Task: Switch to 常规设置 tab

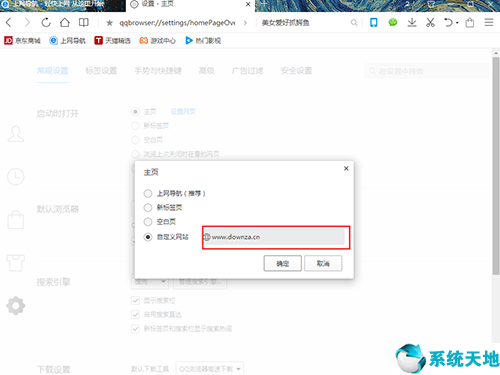Action: pyautogui.click(x=52, y=71)
